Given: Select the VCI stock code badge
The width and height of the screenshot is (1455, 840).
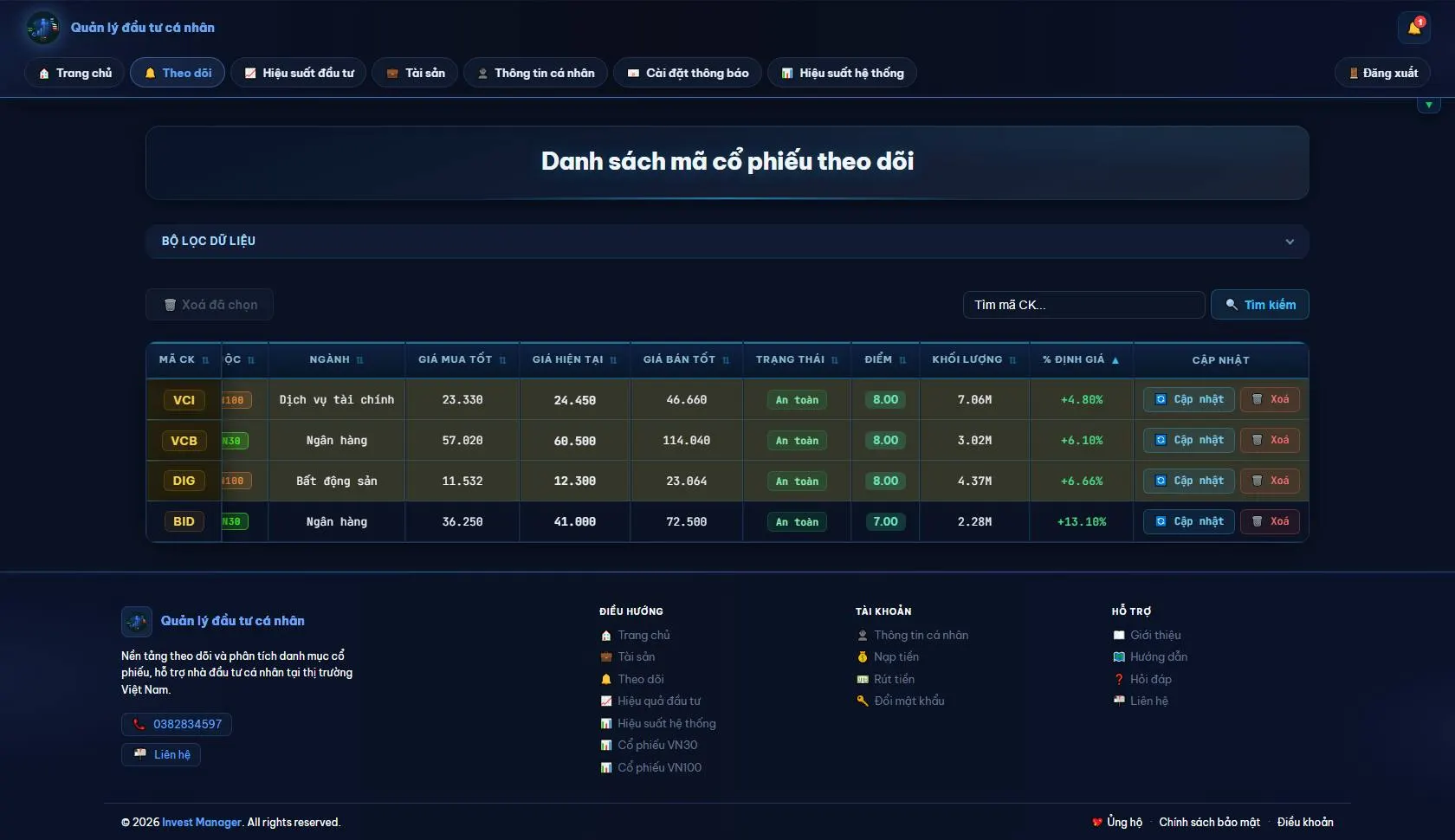Looking at the screenshot, I should [x=184, y=400].
